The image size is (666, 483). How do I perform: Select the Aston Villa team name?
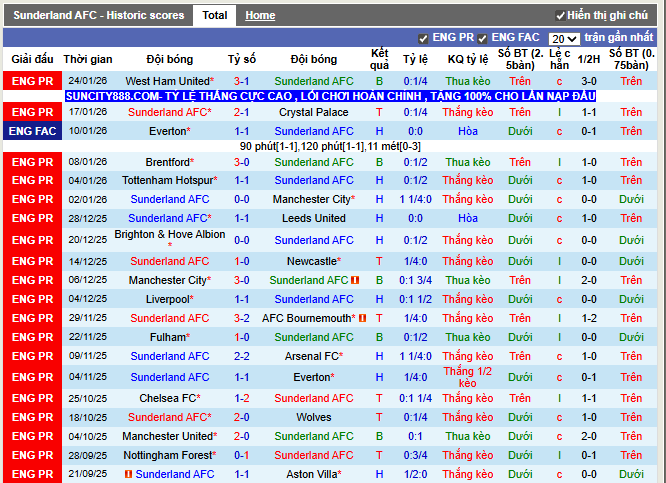click(x=313, y=474)
